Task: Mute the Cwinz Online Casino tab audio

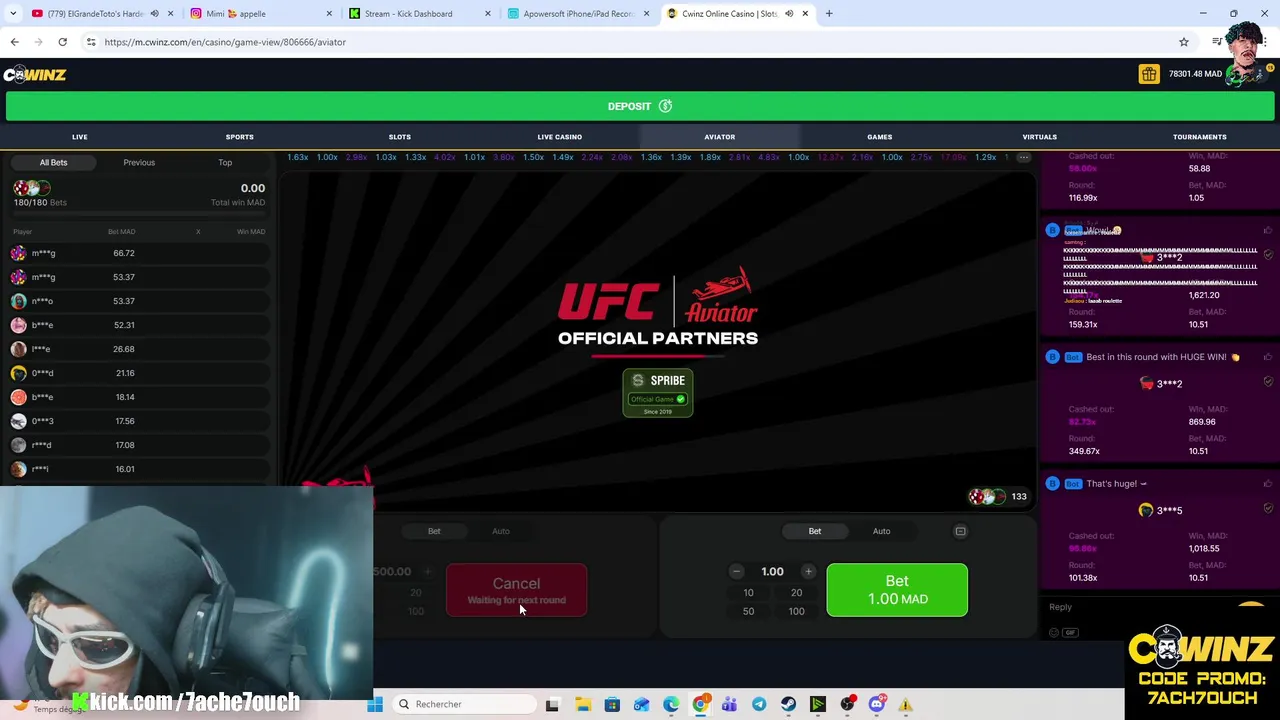Action: (x=789, y=14)
